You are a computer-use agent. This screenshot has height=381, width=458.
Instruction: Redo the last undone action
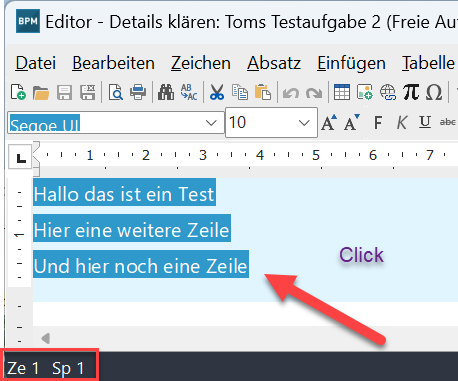coord(314,93)
